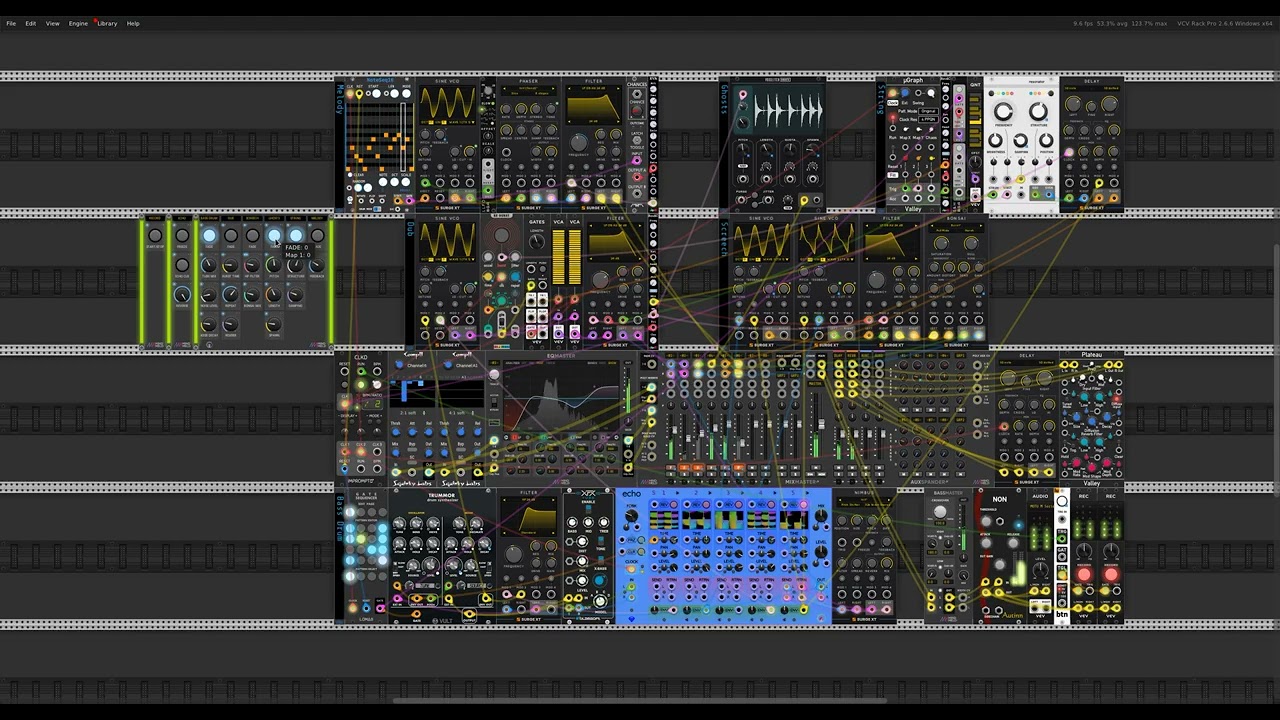Image resolution: width=1280 pixels, height=720 pixels.
Task: Click the EQMaster spectrum display
Action: point(561,396)
